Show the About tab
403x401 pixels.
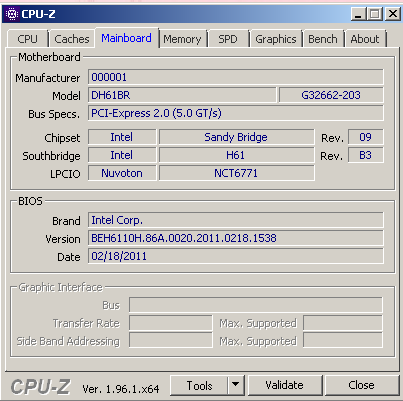click(365, 39)
